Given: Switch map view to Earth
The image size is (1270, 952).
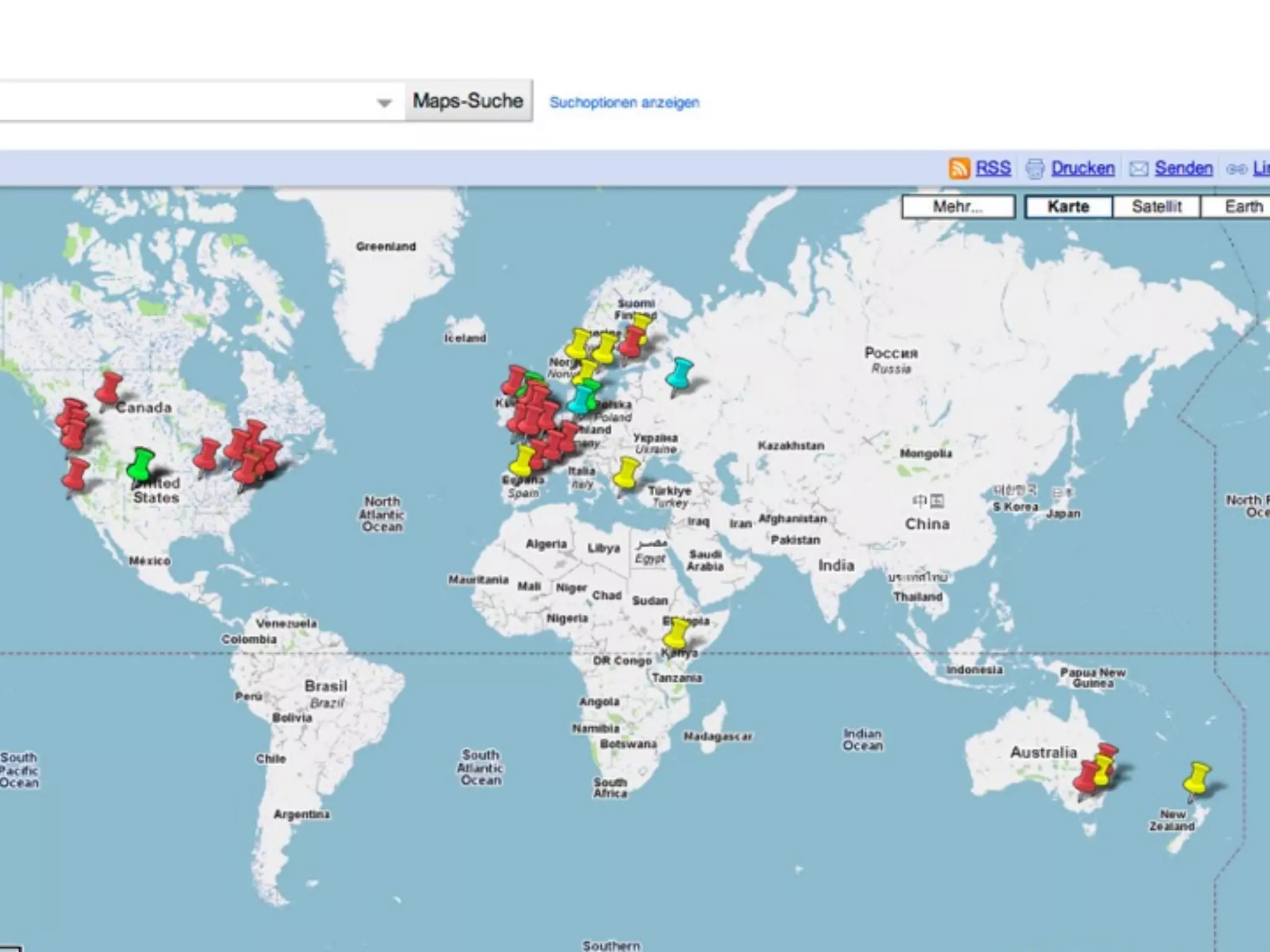Looking at the screenshot, I should [1242, 207].
